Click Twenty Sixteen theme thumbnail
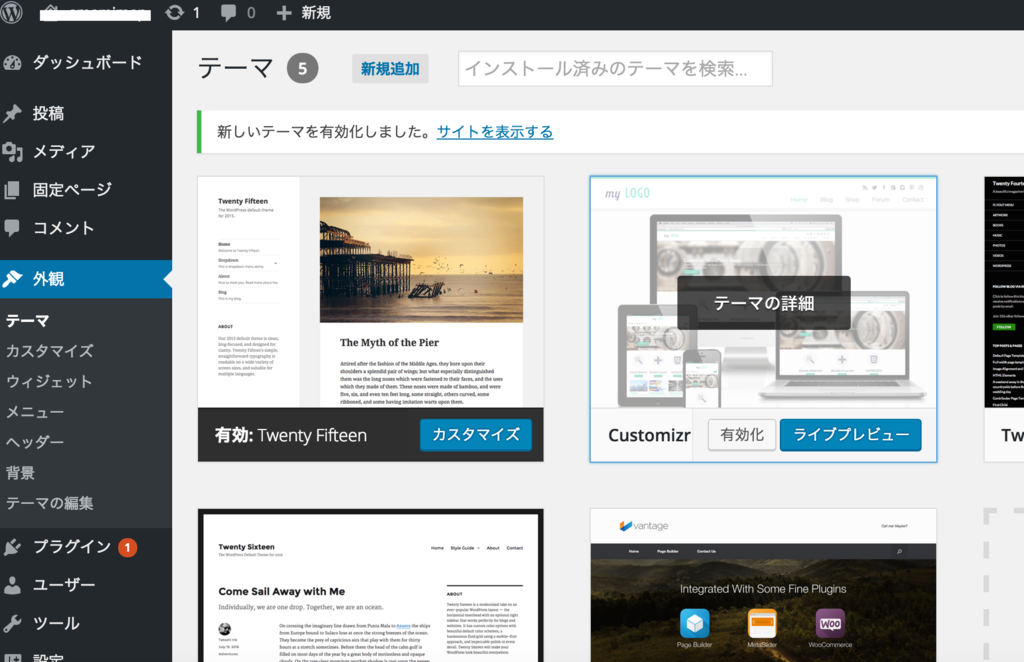 pyautogui.click(x=371, y=586)
